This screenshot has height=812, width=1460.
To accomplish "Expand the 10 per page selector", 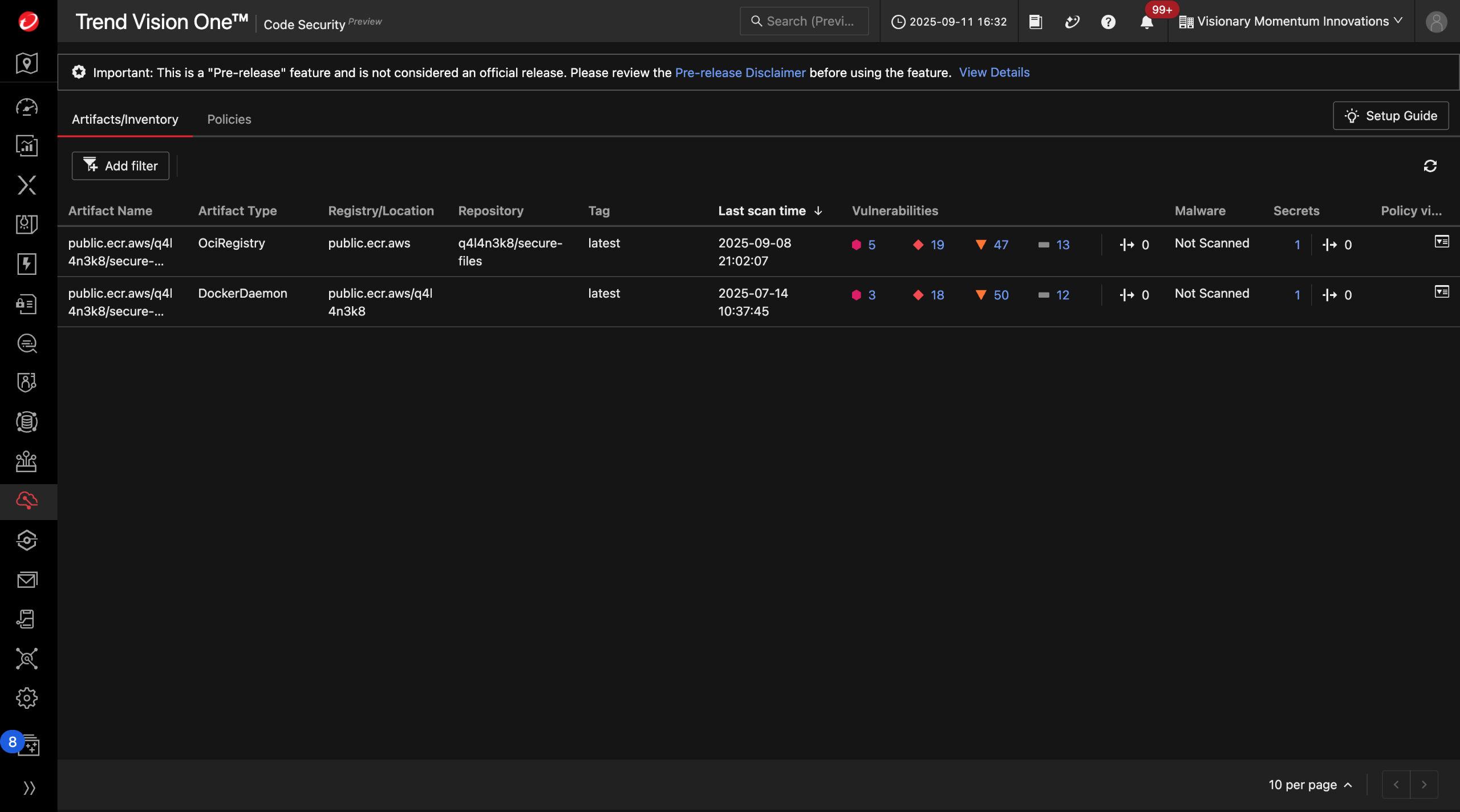I will tap(1310, 785).
